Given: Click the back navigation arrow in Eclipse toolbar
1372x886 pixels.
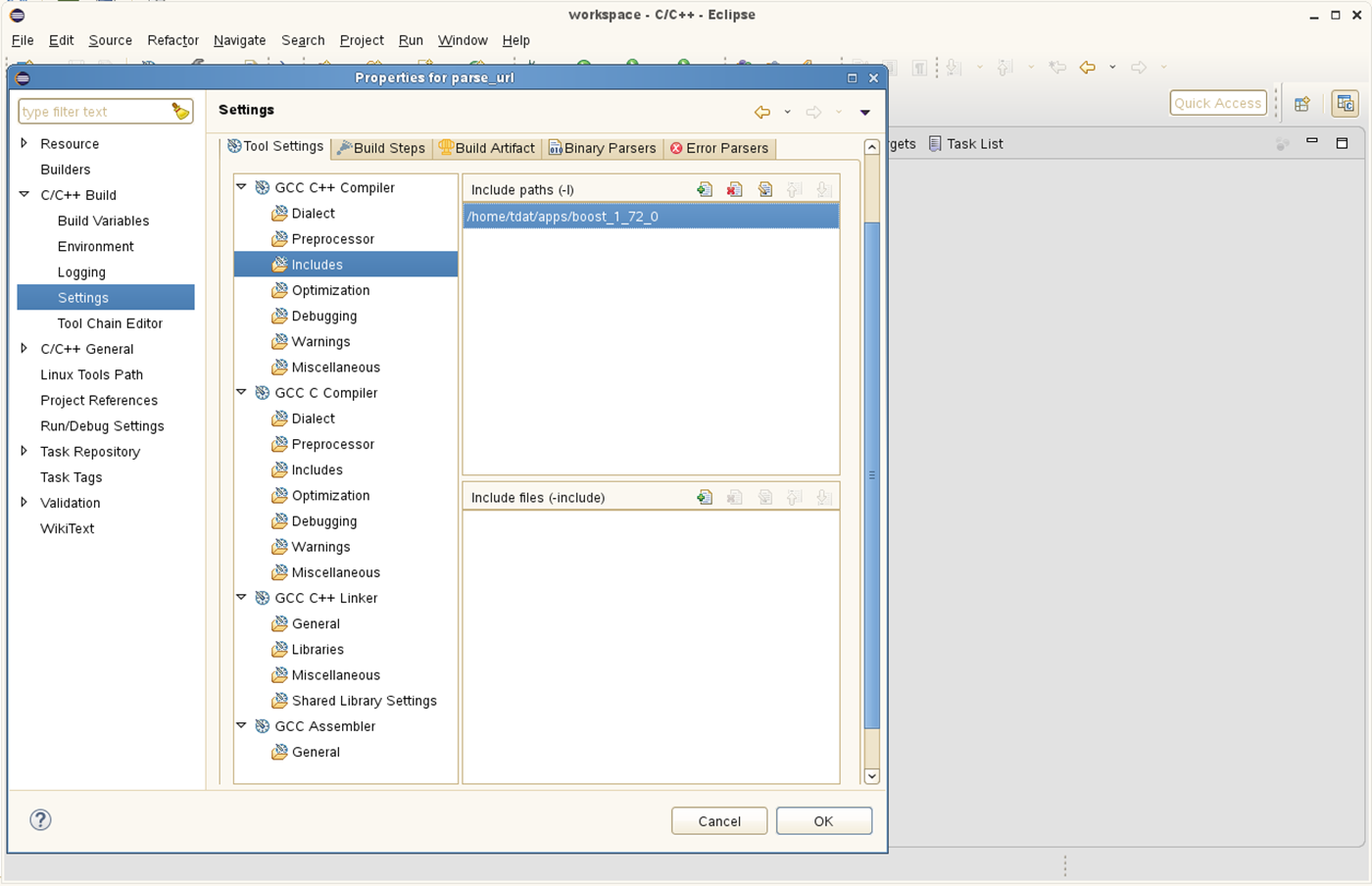Looking at the screenshot, I should point(1087,68).
